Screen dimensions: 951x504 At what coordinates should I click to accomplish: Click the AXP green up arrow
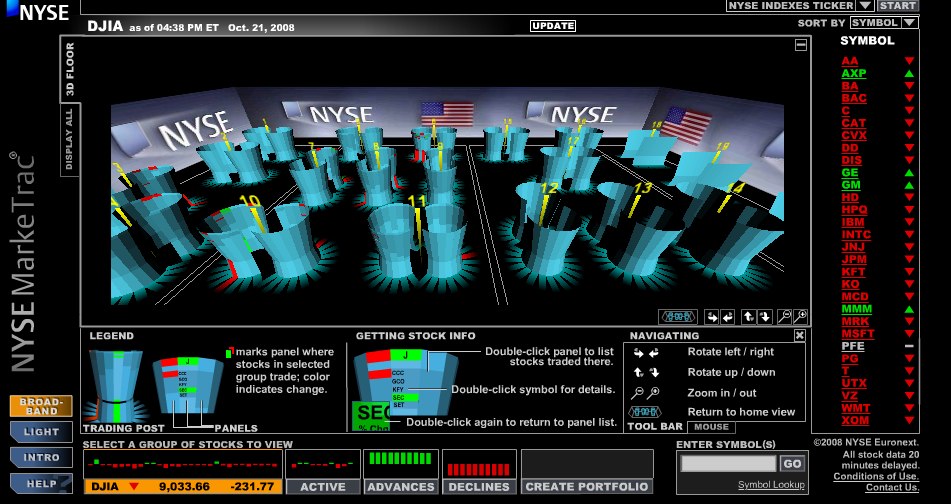click(x=909, y=73)
